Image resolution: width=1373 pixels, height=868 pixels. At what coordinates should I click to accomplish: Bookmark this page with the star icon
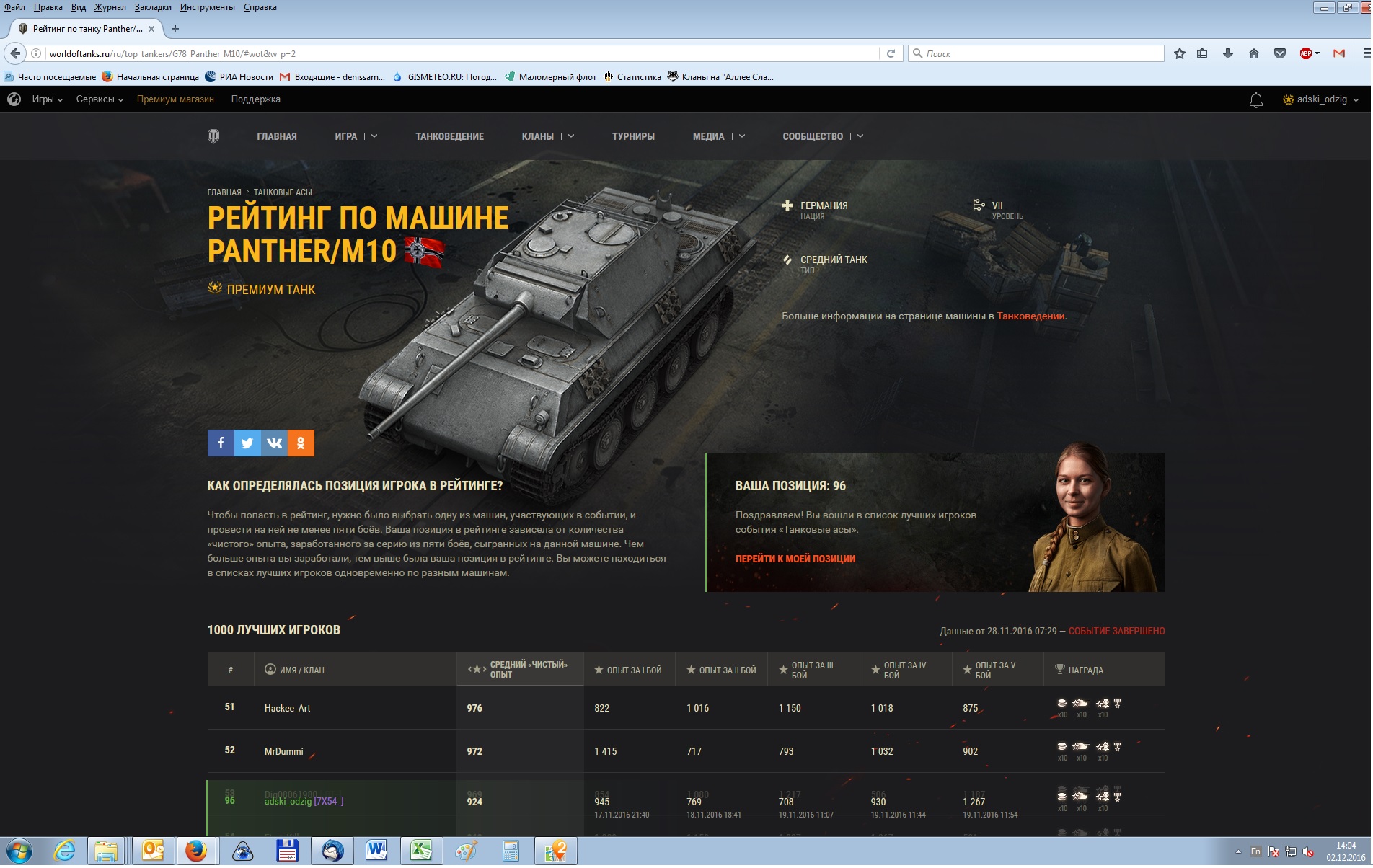click(x=1180, y=53)
